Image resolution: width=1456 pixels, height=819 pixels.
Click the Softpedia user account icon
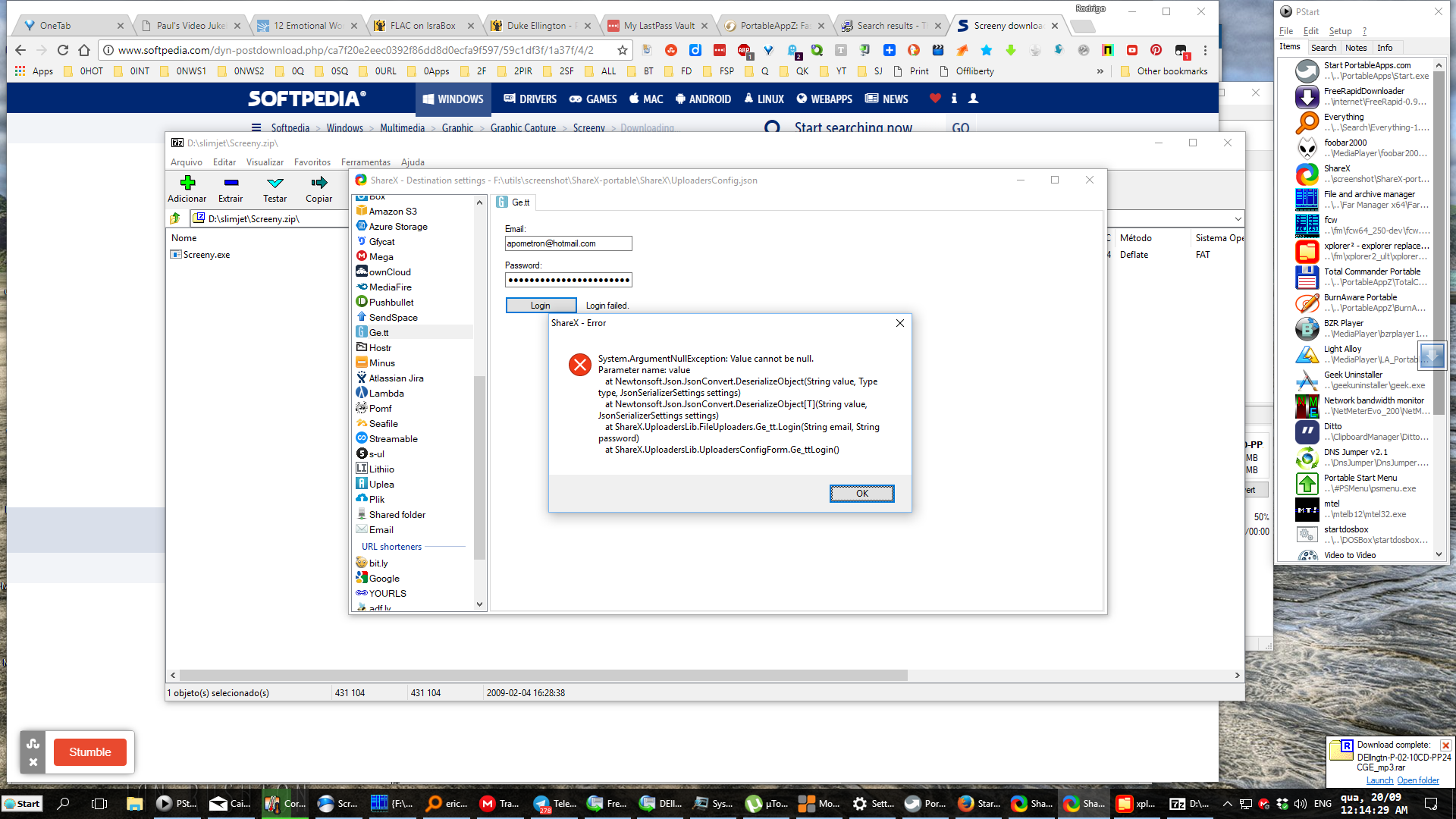[974, 98]
